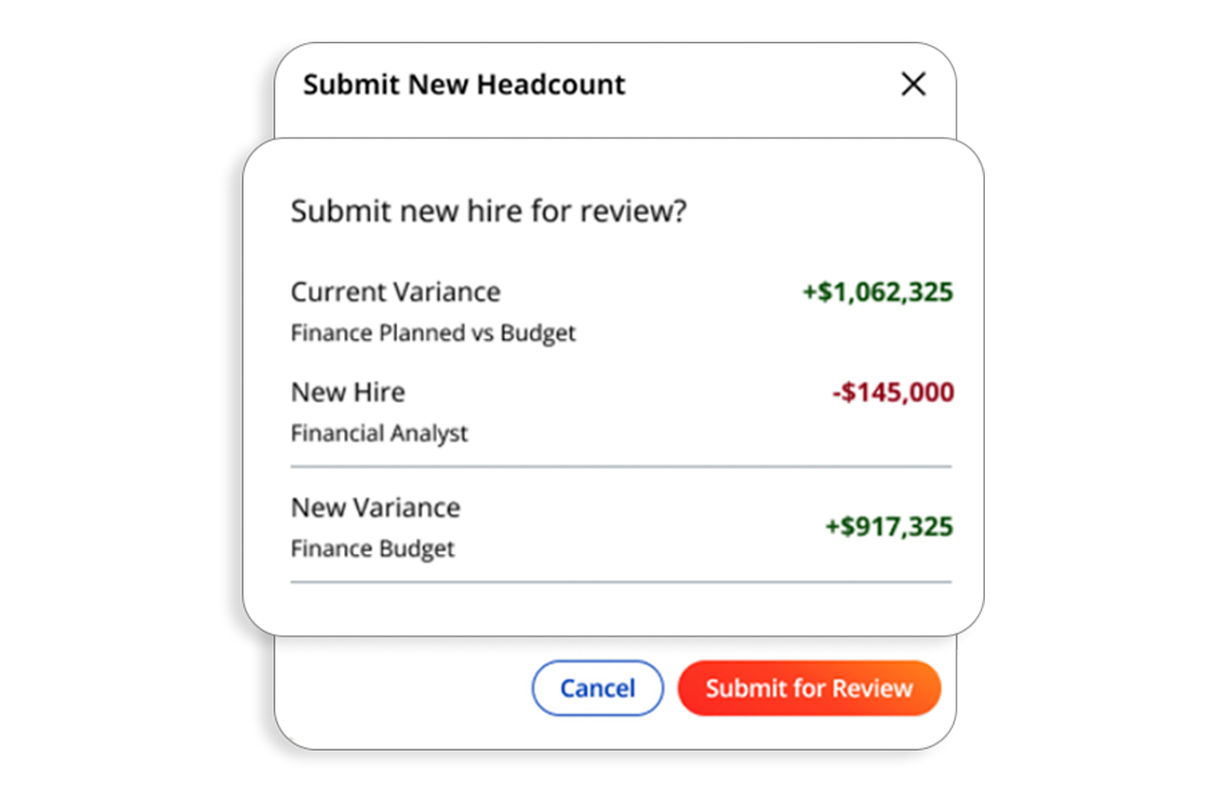Click the word Variance in New Variance

[x=405, y=507]
